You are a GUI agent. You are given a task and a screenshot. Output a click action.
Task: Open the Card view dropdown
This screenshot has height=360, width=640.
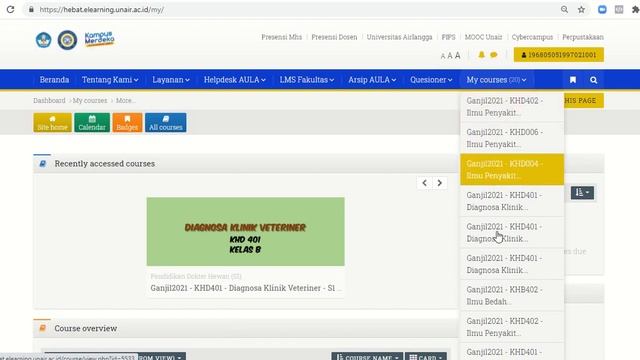[426, 356]
